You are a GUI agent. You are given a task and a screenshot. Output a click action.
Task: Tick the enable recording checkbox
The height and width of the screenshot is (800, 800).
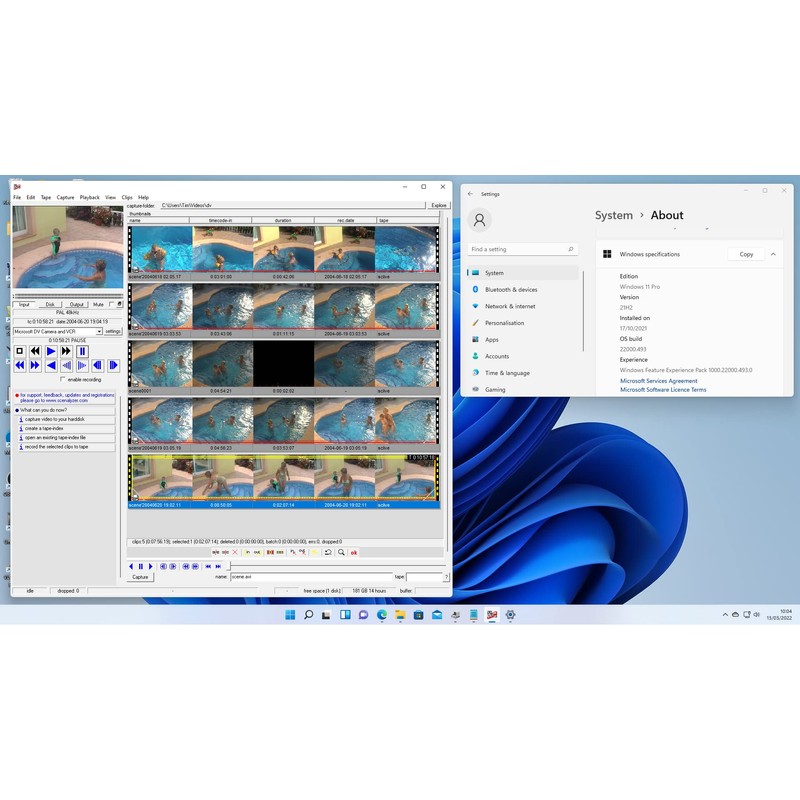[63, 380]
